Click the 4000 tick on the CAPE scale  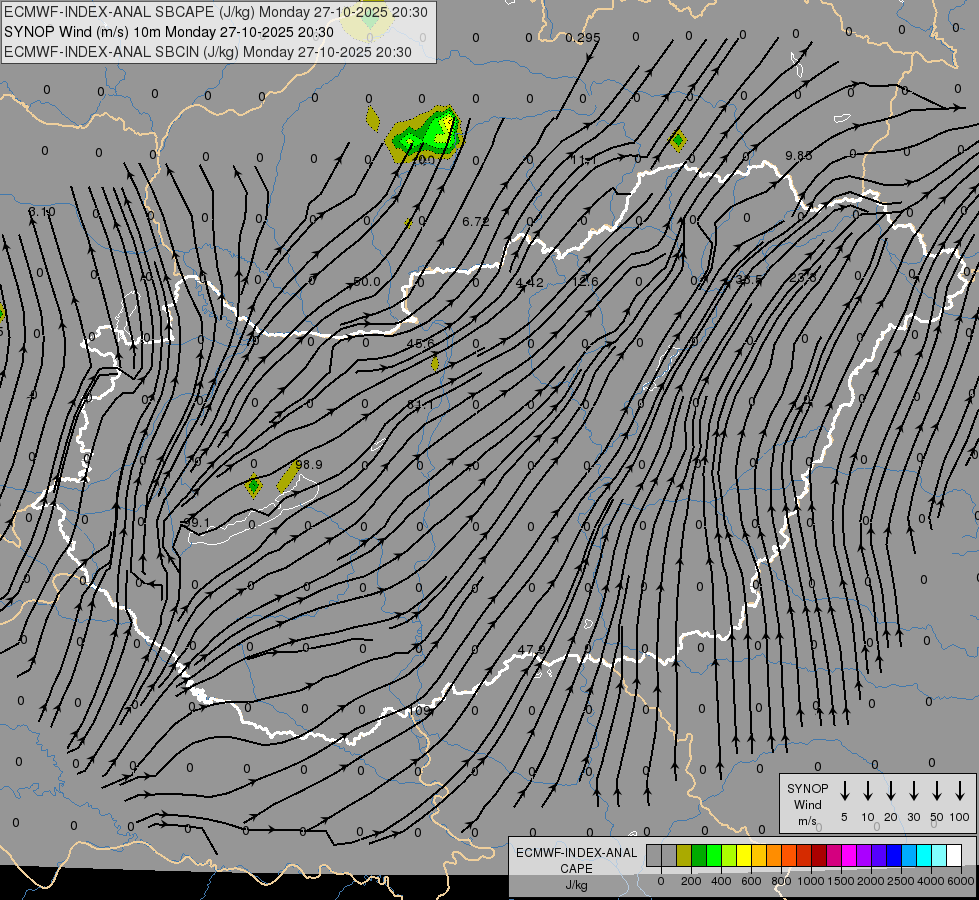[x=930, y=881]
